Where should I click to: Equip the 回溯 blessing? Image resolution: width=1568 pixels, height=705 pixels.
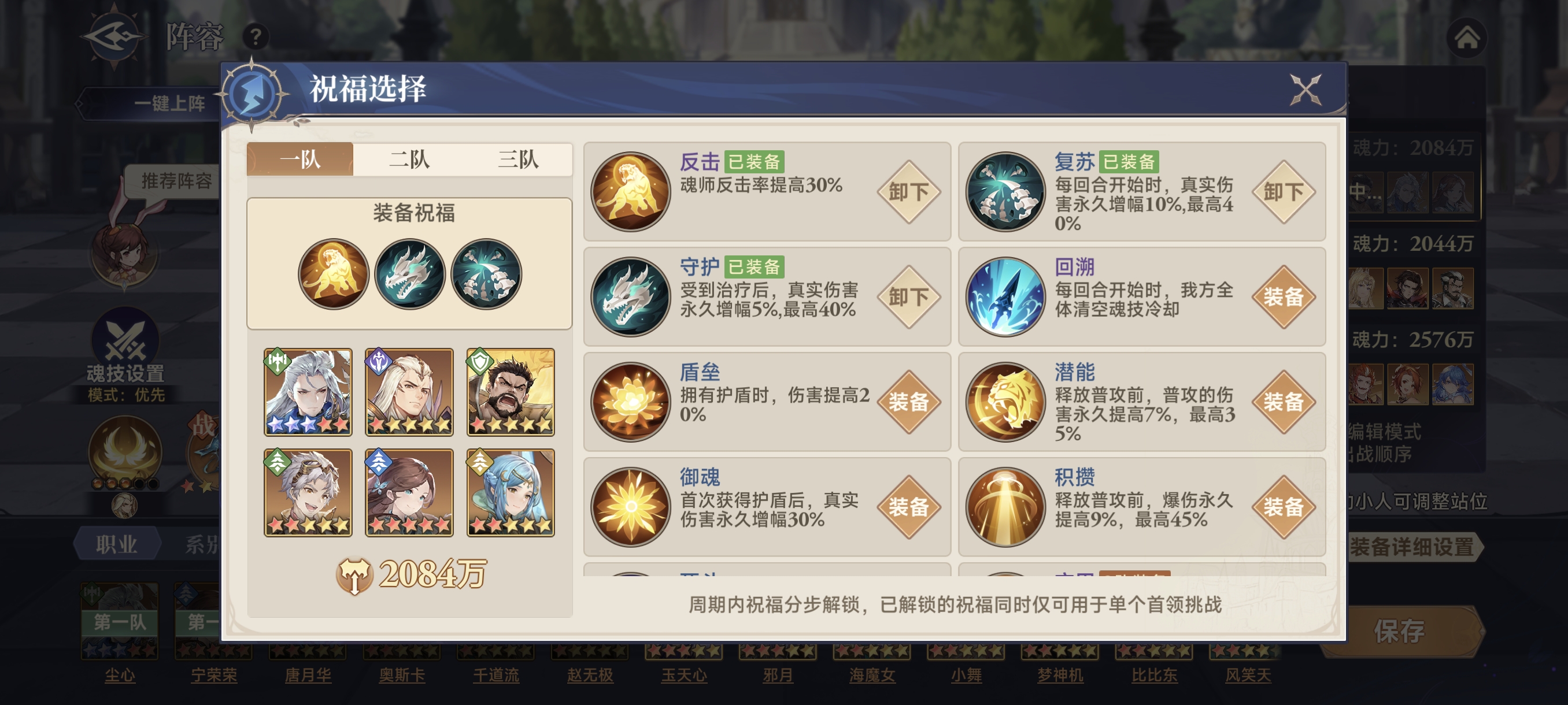pos(1283,297)
